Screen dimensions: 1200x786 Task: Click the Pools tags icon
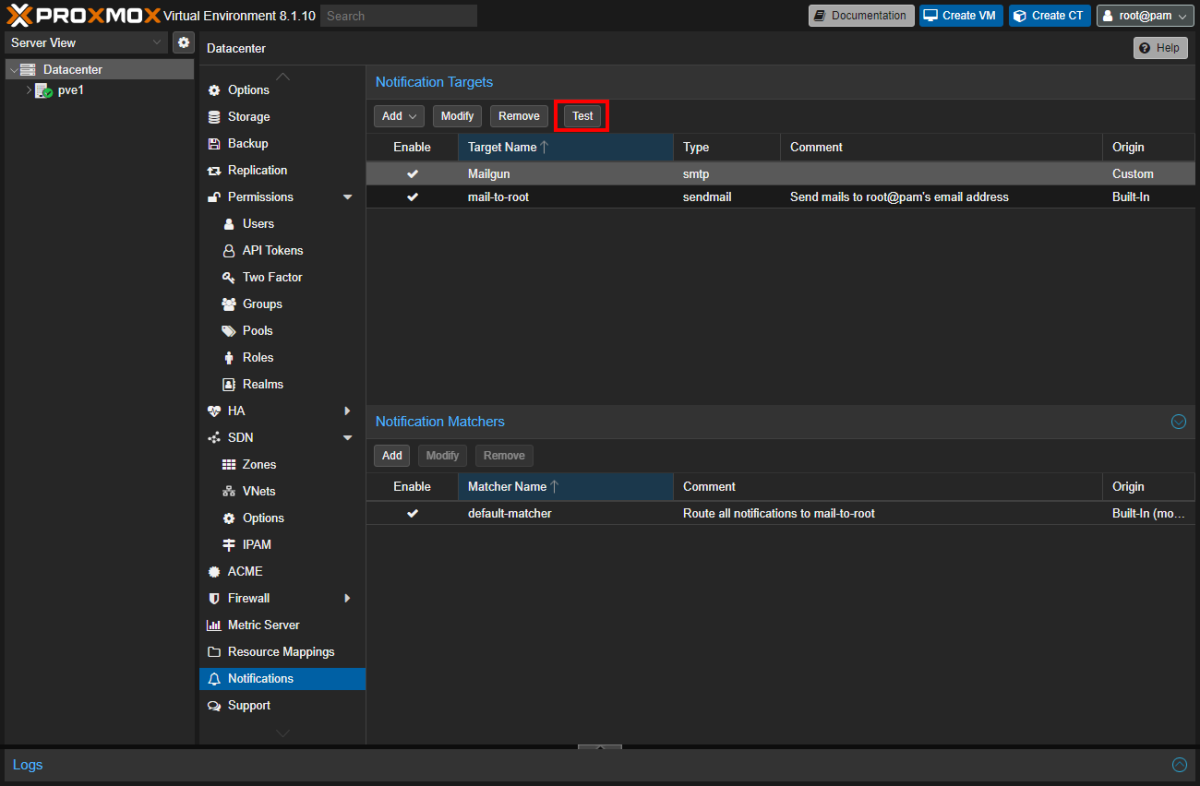[229, 331]
